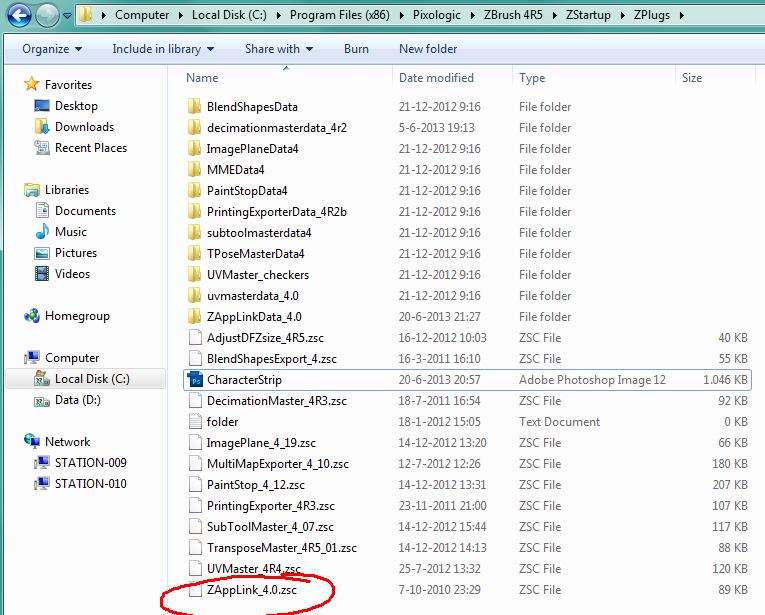
Task: Click the Pictures library icon
Action: pyautogui.click(x=42, y=253)
